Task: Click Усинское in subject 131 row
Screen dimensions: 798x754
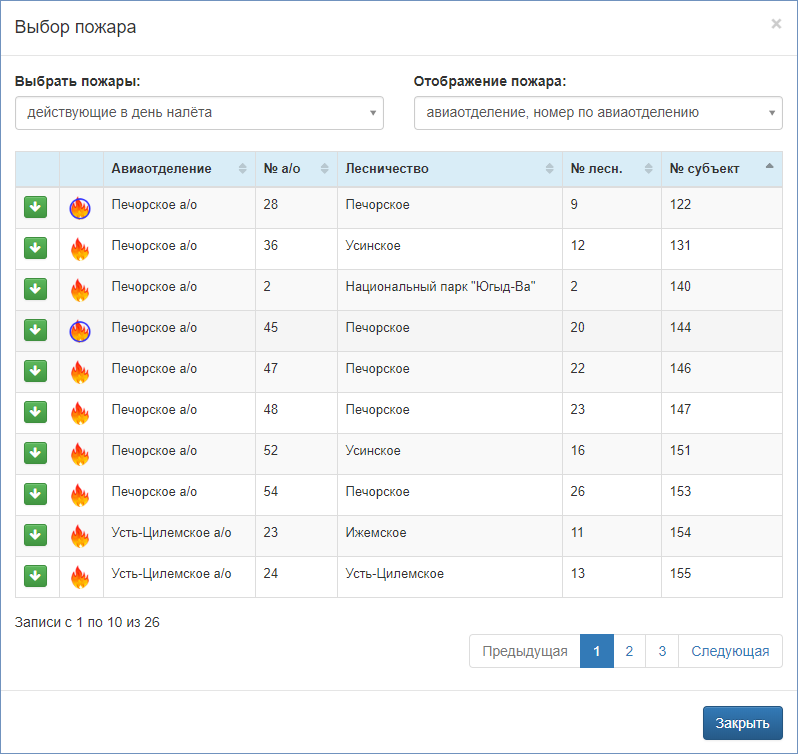Action: [373, 246]
